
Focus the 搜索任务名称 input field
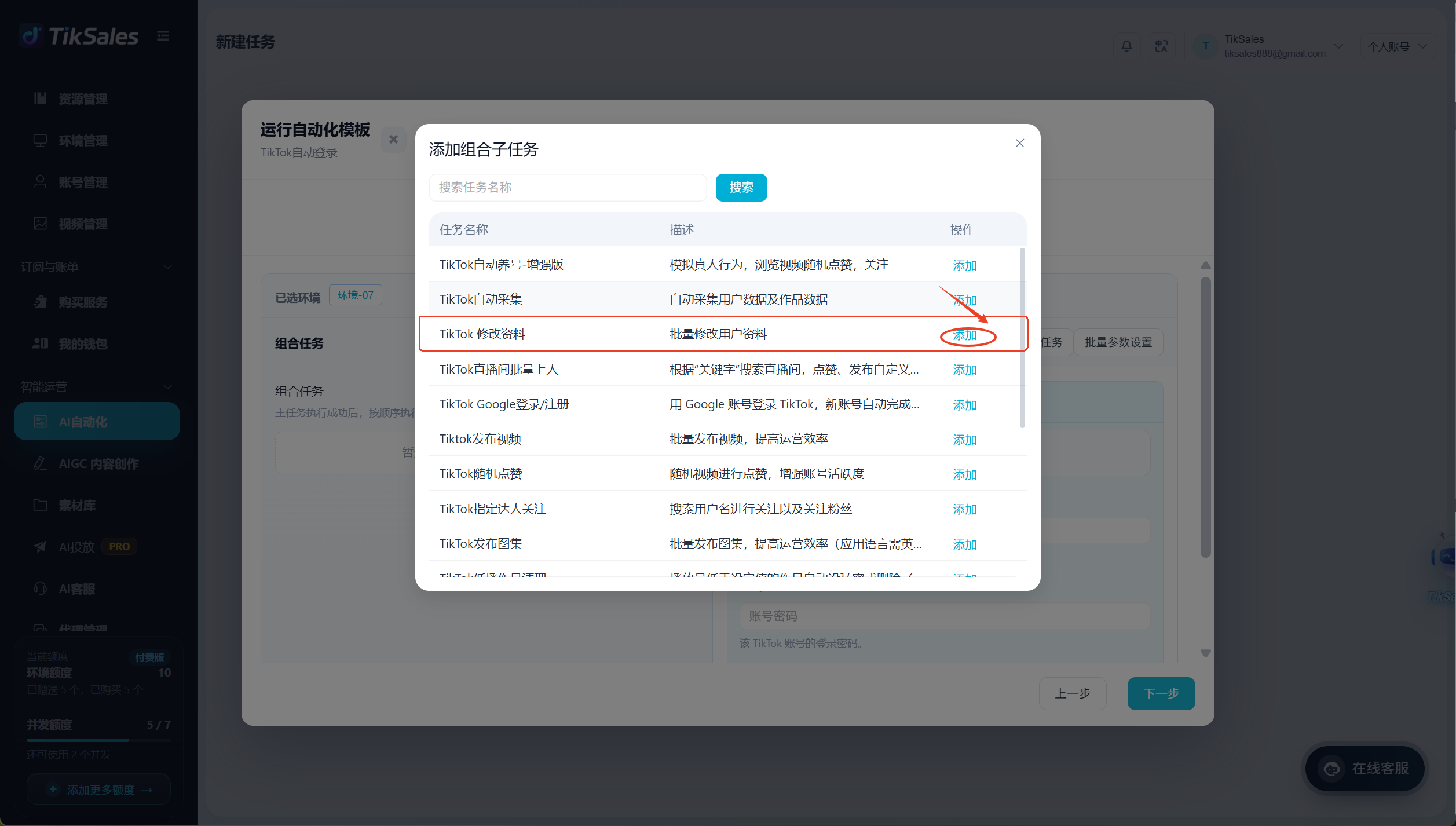(x=568, y=188)
